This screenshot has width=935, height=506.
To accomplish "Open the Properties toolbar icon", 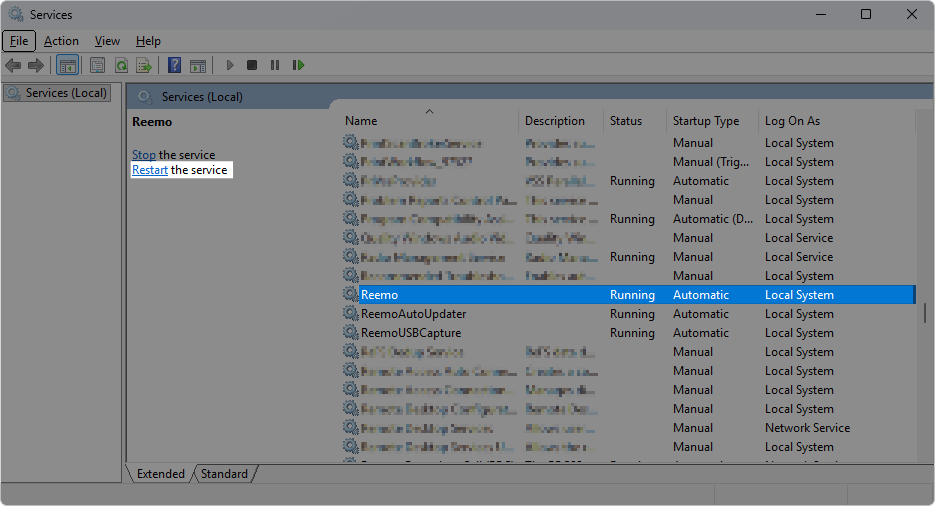I will [x=97, y=65].
